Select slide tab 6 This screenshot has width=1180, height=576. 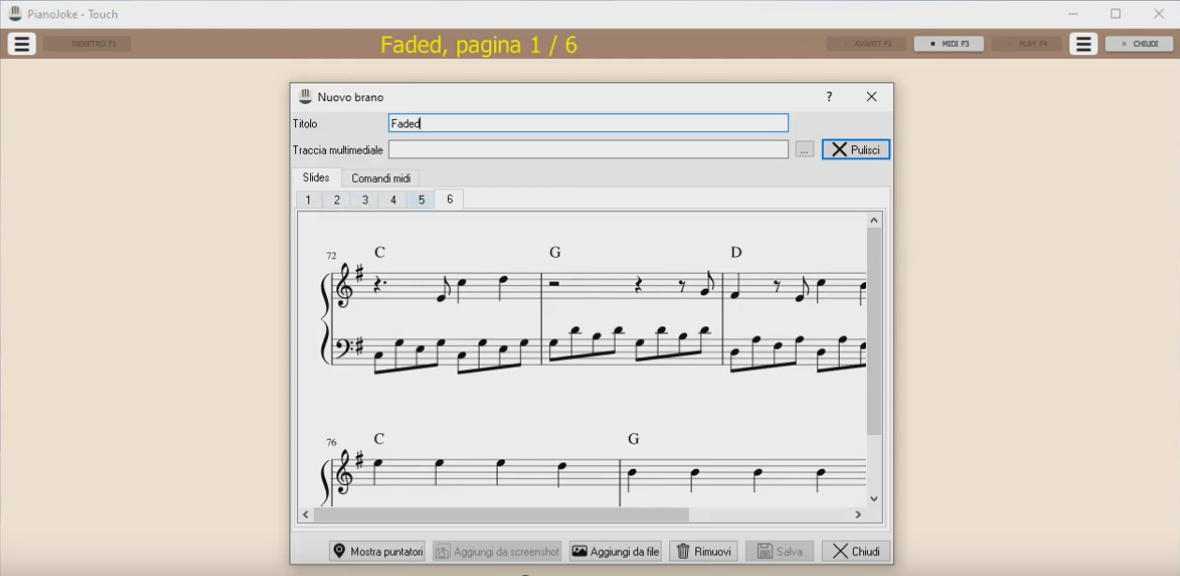450,199
